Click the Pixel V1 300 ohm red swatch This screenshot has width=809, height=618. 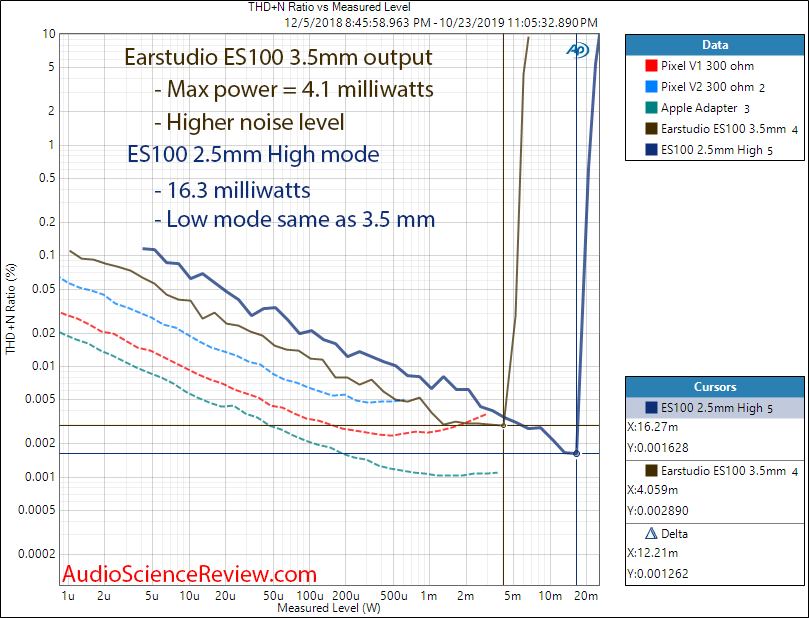[651, 66]
